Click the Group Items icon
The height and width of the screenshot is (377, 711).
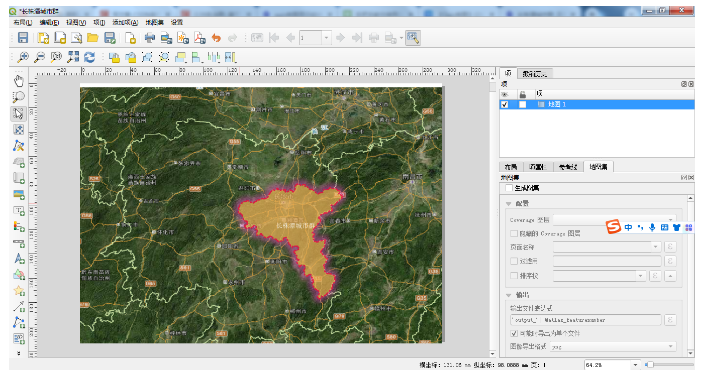point(147,57)
